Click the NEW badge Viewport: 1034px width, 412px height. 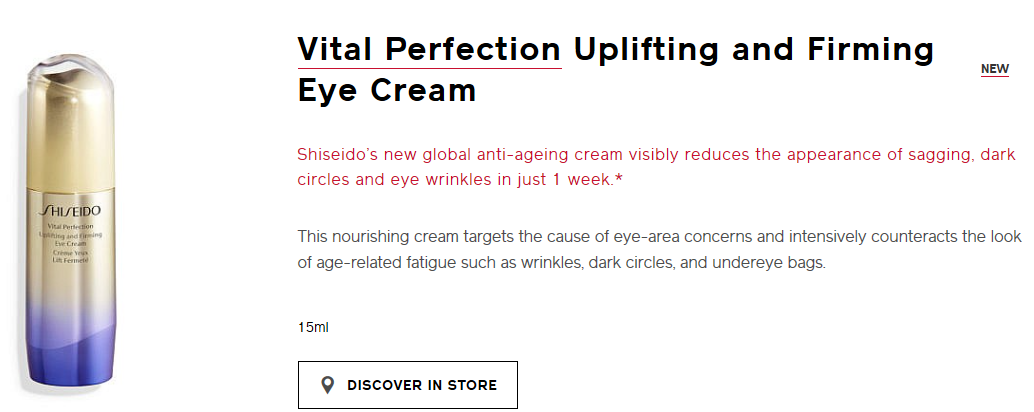click(994, 69)
